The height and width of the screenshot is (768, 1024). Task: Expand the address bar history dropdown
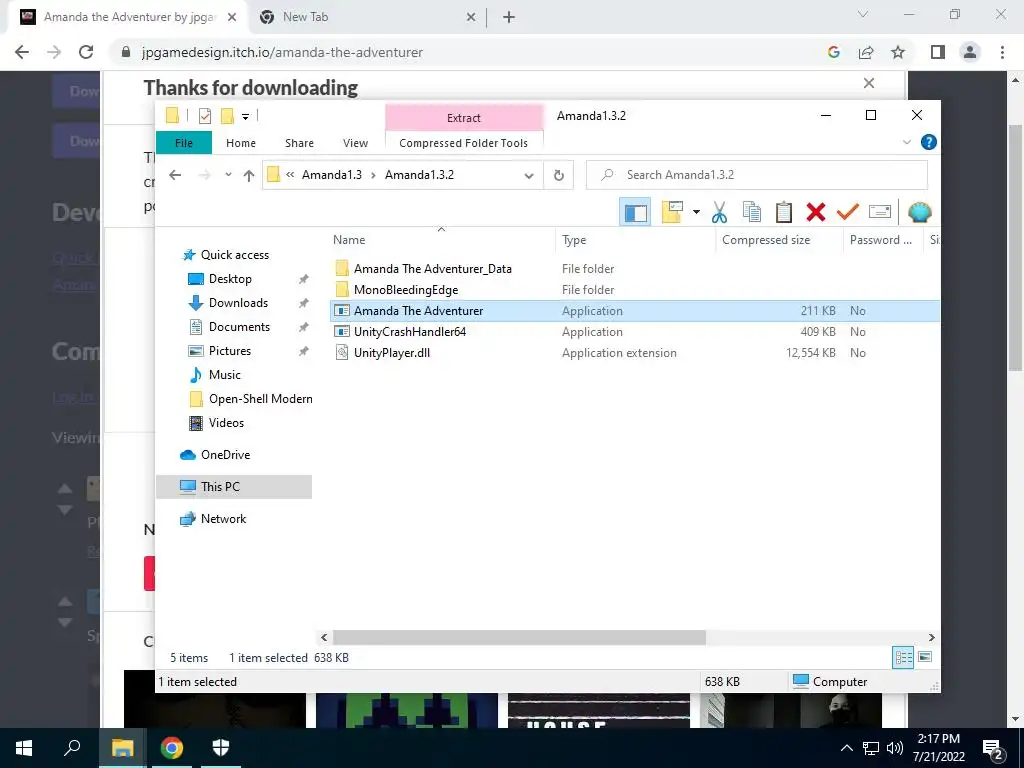(x=529, y=175)
